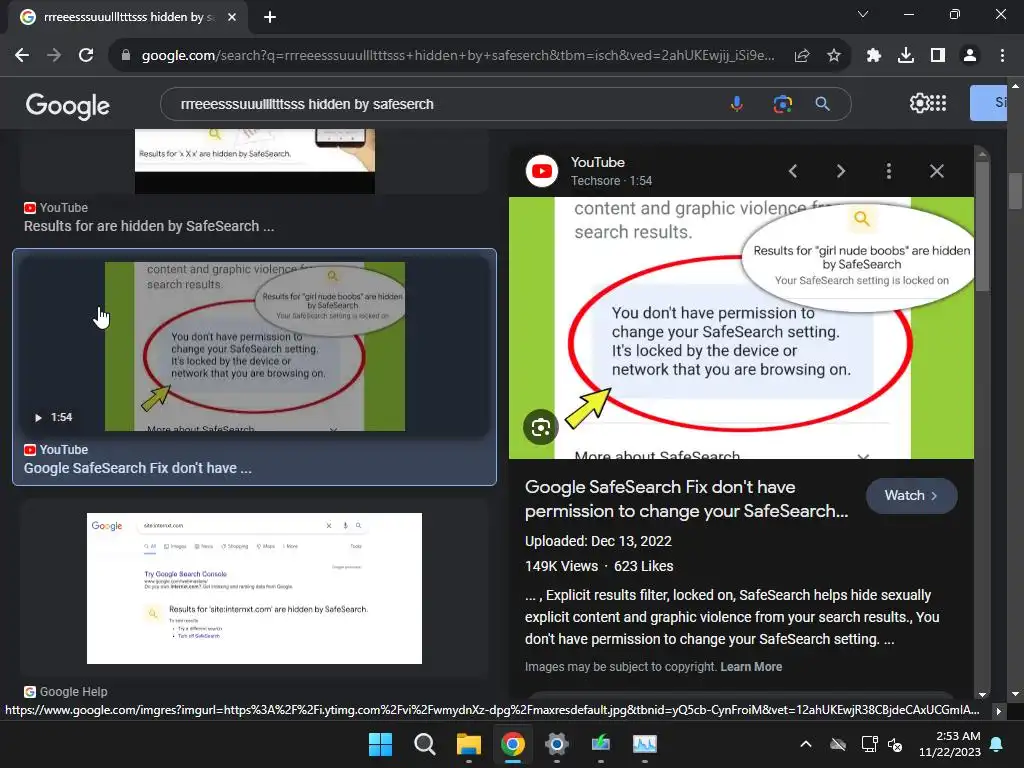Viewport: 1024px width, 768px height.
Task: Click the muted volume tray icon
Action: [895, 744]
